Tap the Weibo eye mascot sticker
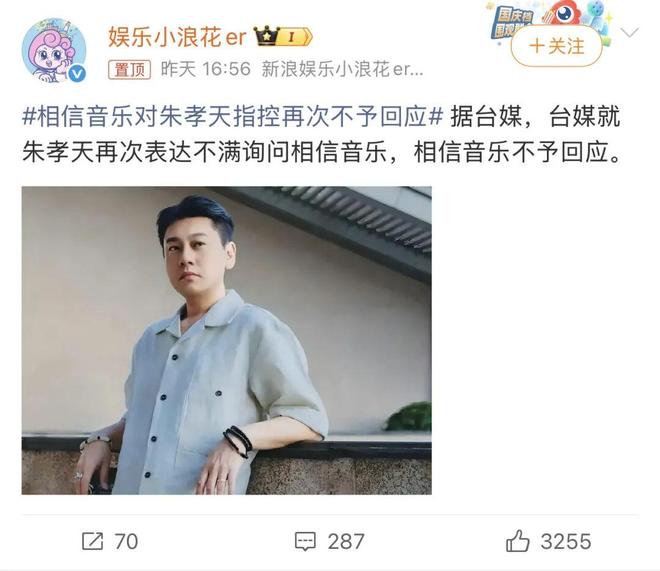The image size is (660, 571). pos(564,13)
